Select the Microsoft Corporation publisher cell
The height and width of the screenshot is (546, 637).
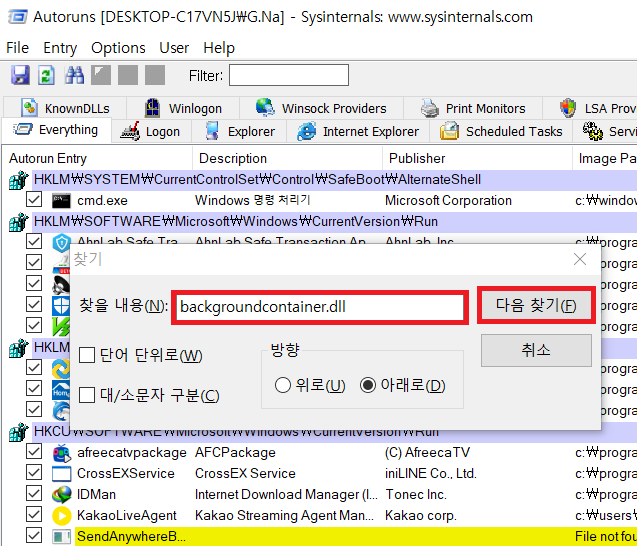coord(448,200)
